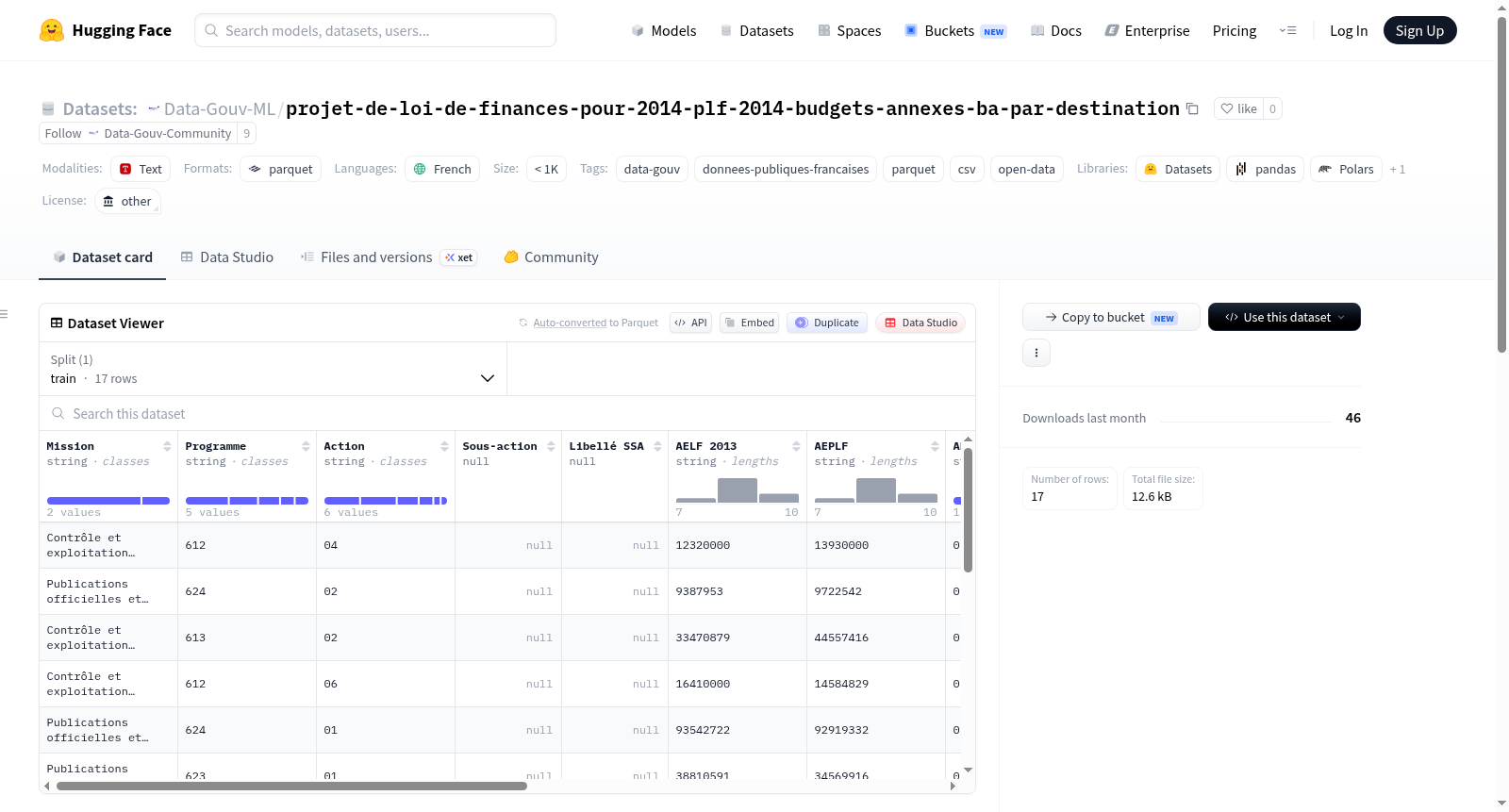Click the Log In link
This screenshot has width=1509, height=812.
pos(1349,30)
